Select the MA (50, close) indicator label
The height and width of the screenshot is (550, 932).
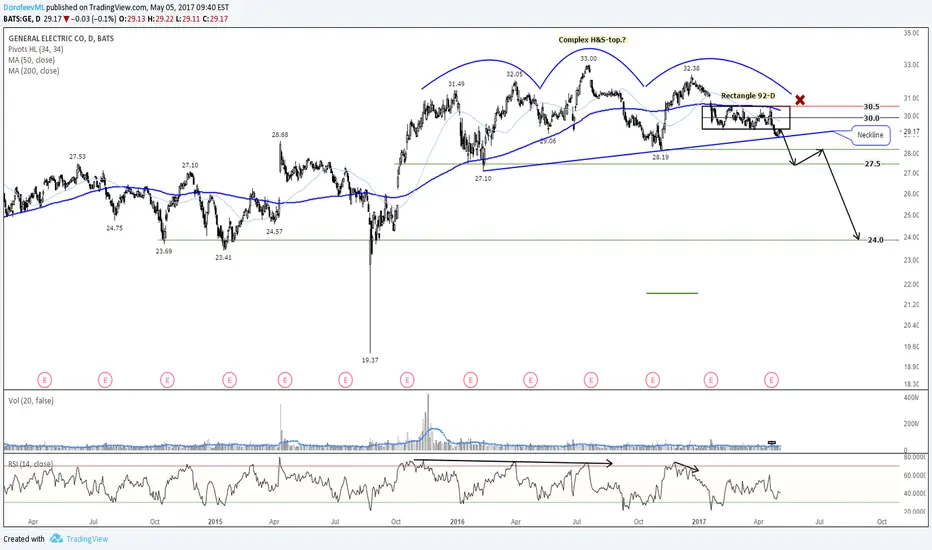tap(32, 60)
